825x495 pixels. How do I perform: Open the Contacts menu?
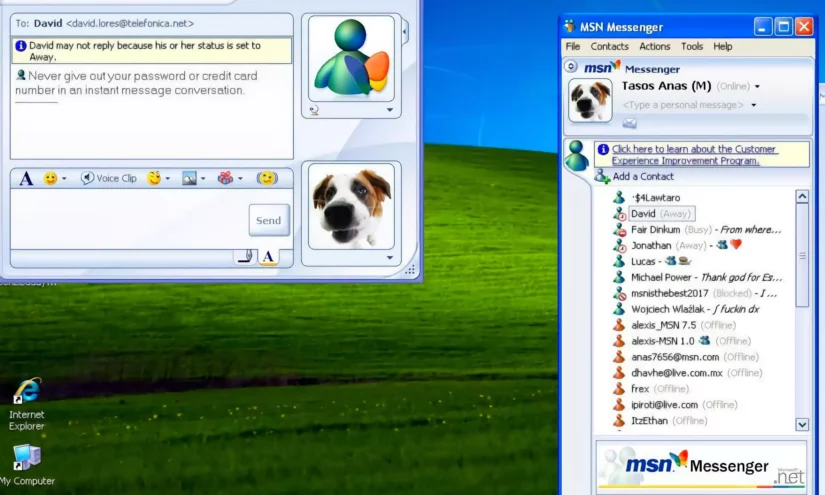[609, 46]
